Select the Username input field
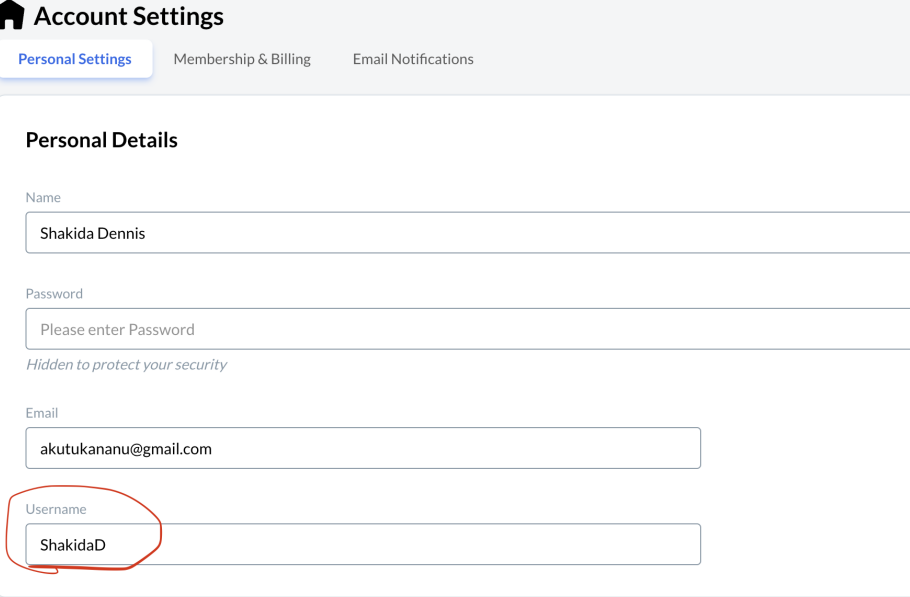 pyautogui.click(x=363, y=544)
